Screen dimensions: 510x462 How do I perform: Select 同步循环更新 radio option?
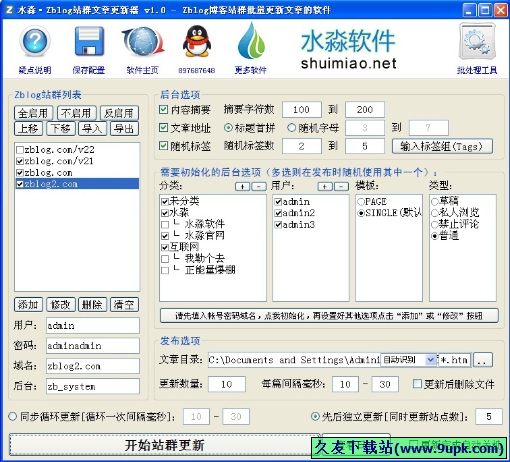pyautogui.click(x=12, y=416)
